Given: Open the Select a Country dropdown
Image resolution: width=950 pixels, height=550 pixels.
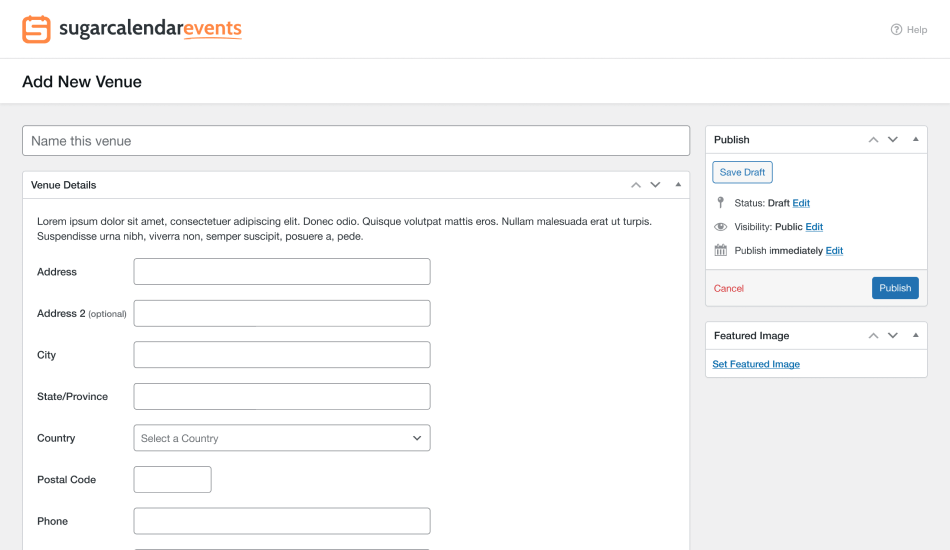Looking at the screenshot, I should click(282, 438).
